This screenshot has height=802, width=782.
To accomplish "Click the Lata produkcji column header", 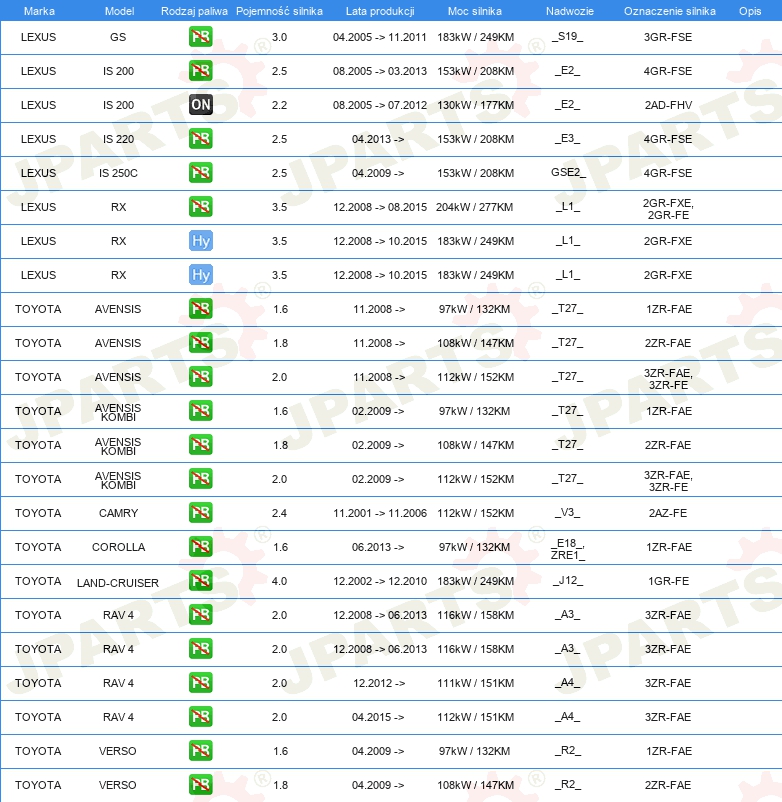I will pyautogui.click(x=380, y=11).
